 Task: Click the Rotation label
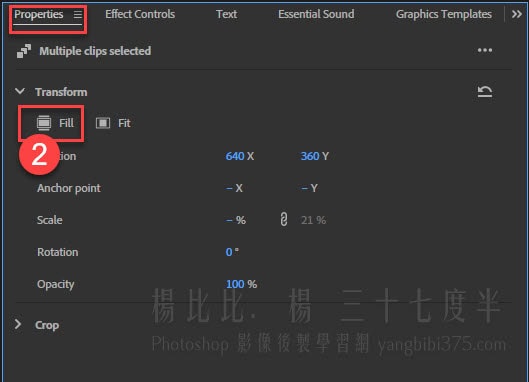coord(58,252)
